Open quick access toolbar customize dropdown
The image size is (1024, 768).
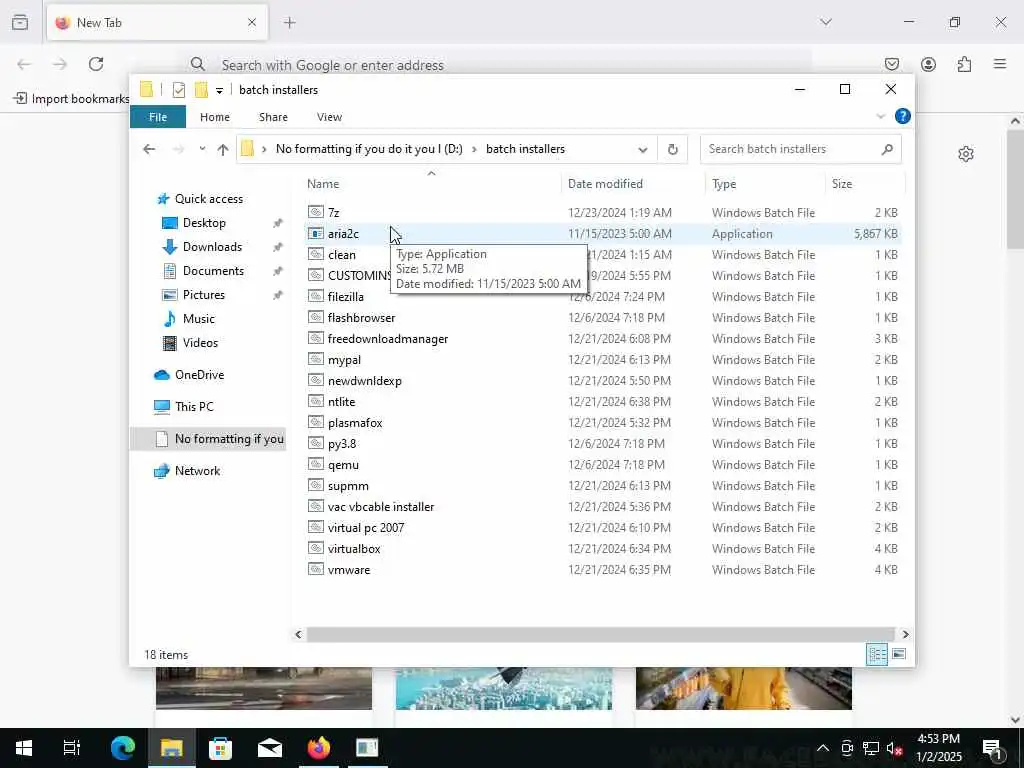219,90
